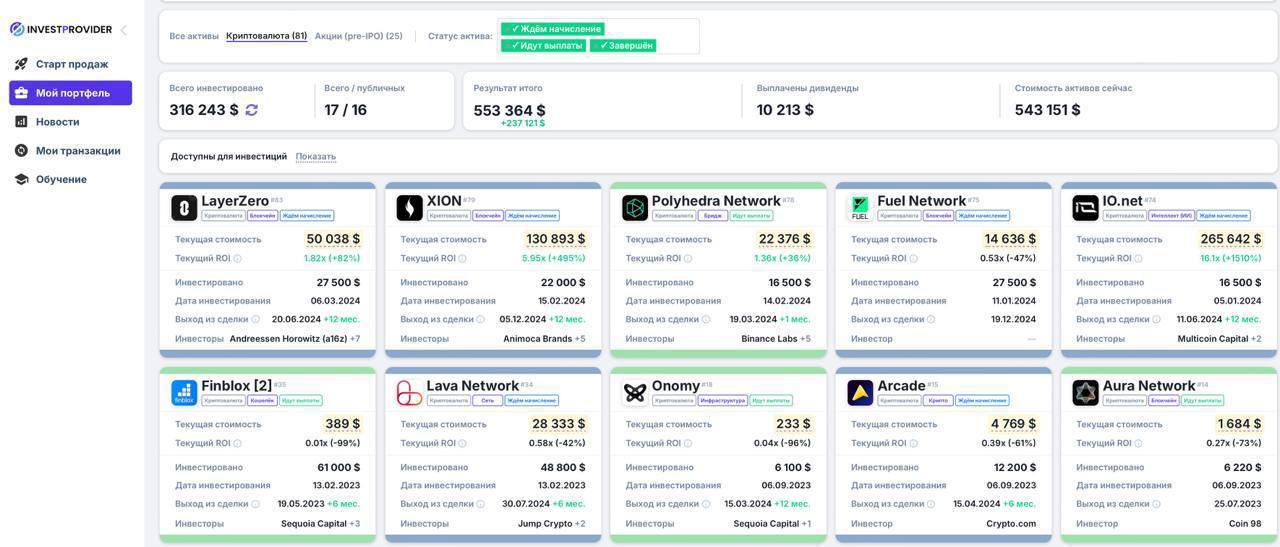Expand LayerZero investors via +7
This screenshot has height=547, width=1280.
(x=355, y=339)
